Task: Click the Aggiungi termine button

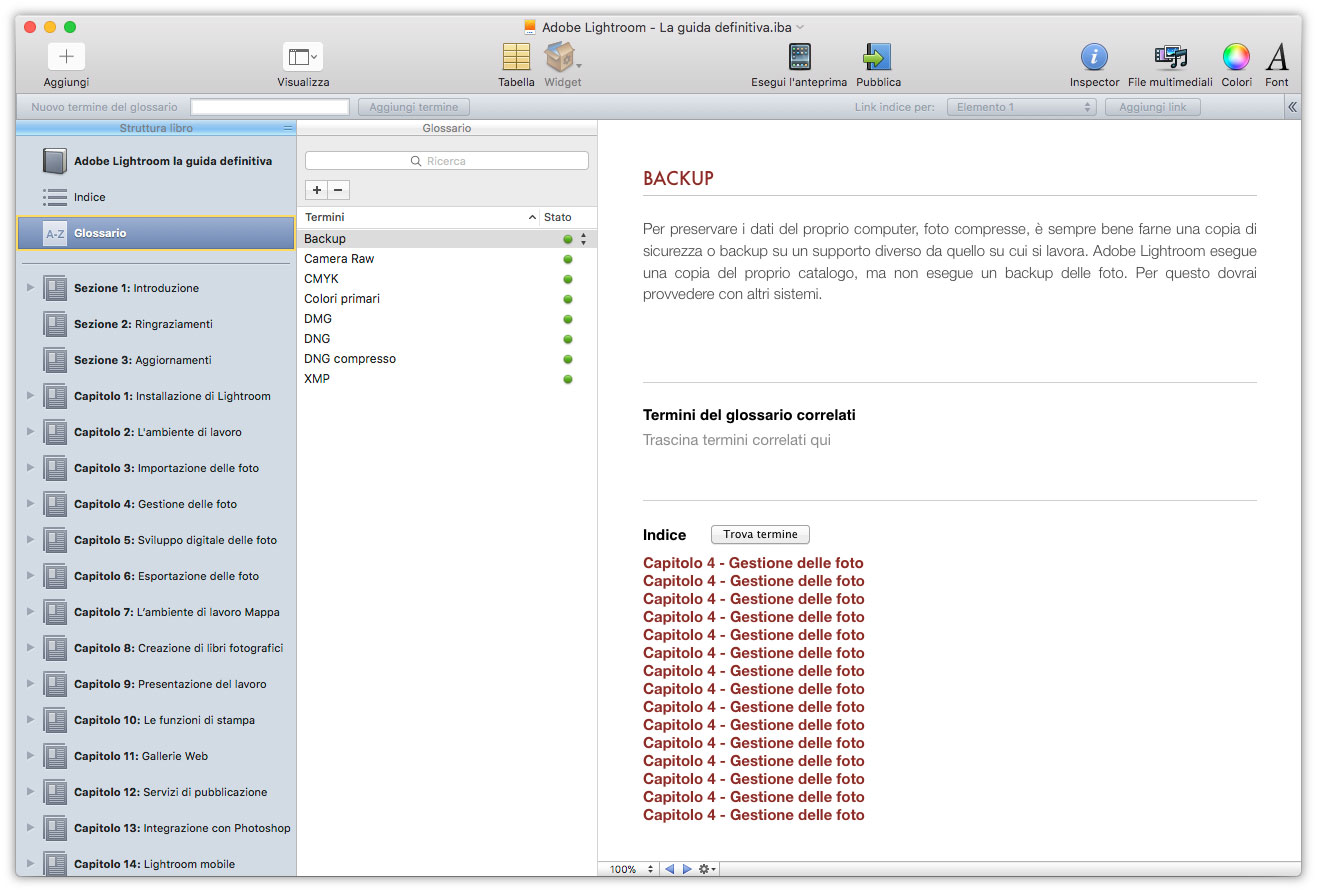Action: tap(414, 107)
